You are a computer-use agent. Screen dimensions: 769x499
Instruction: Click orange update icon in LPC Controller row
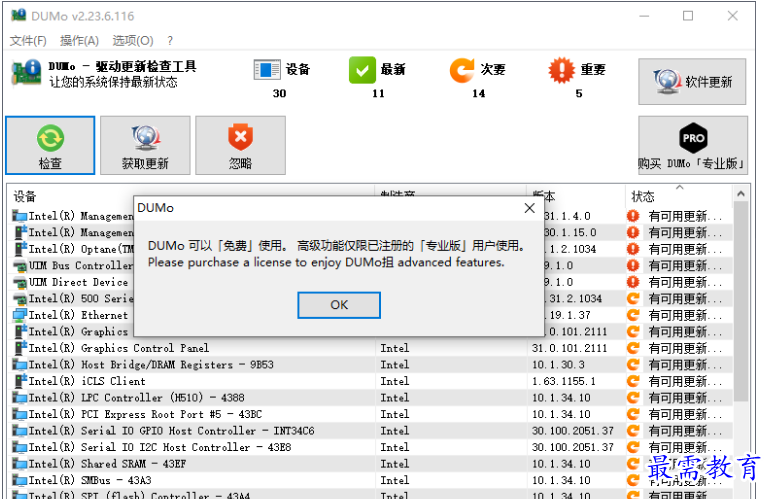(633, 398)
